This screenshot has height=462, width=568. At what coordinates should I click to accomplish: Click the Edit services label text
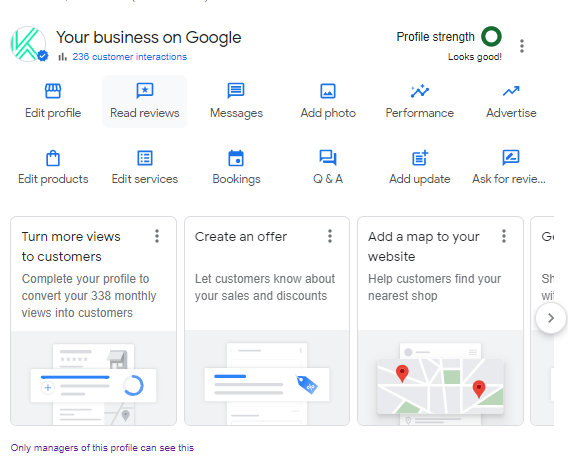[x=145, y=179]
